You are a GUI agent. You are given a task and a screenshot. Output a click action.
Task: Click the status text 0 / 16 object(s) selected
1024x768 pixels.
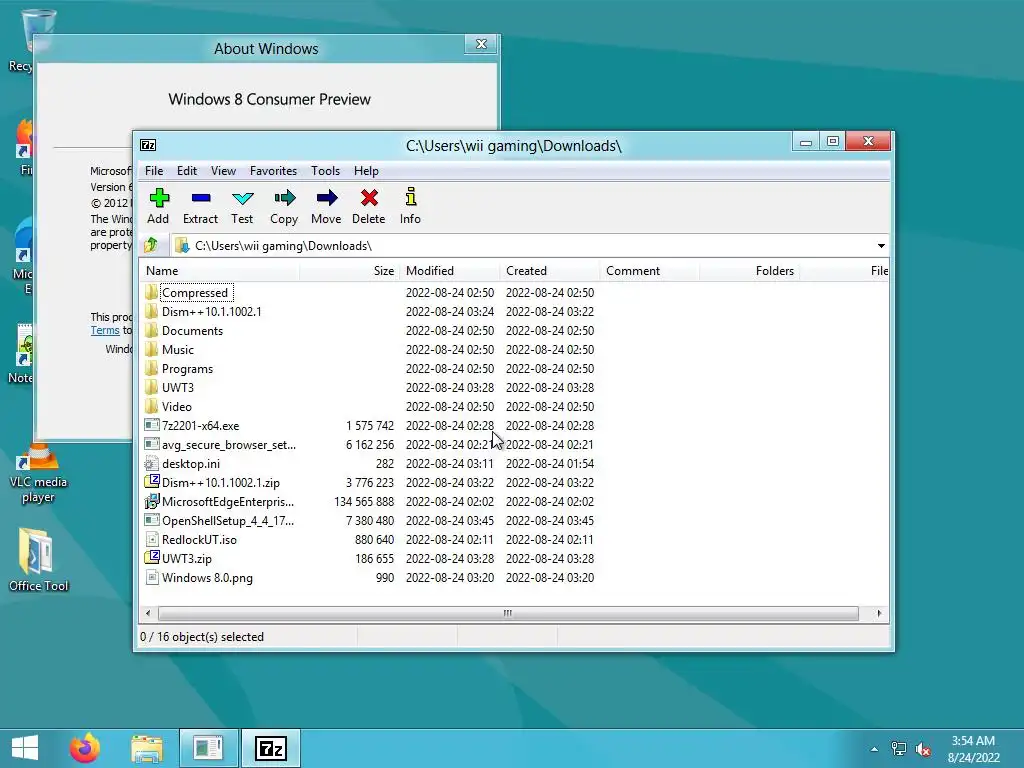click(202, 637)
